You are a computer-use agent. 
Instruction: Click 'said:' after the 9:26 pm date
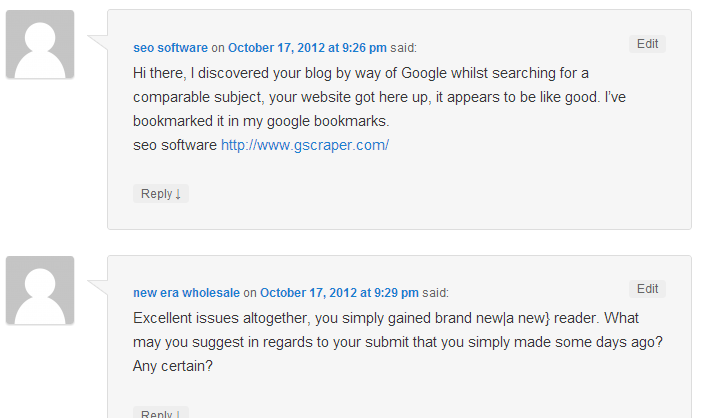(x=403, y=47)
